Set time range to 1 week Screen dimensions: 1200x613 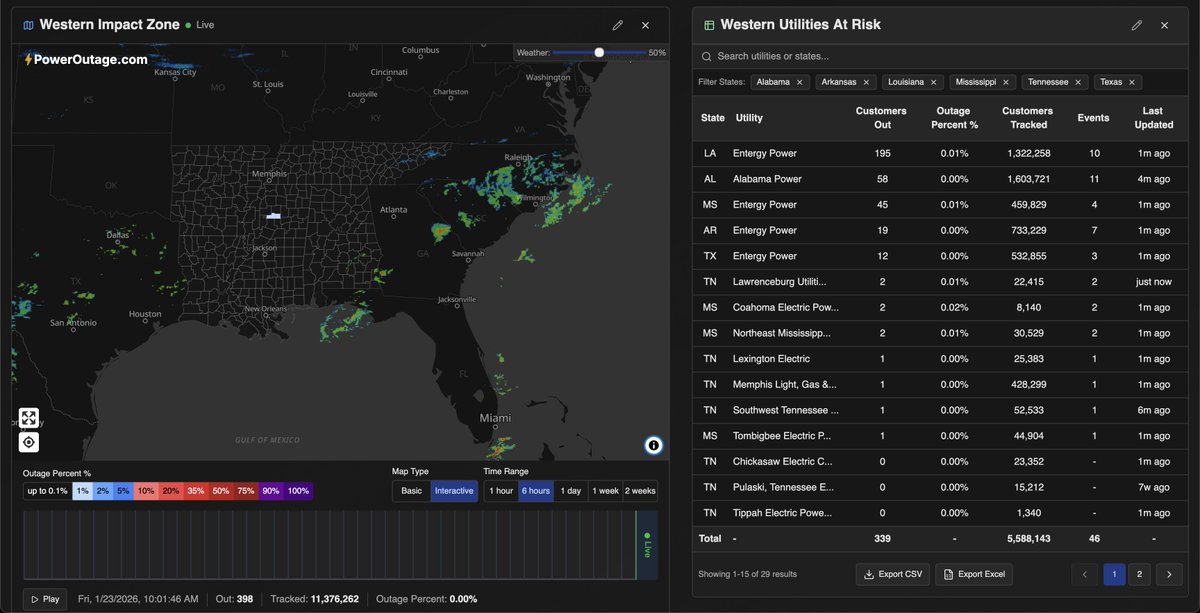pos(605,491)
